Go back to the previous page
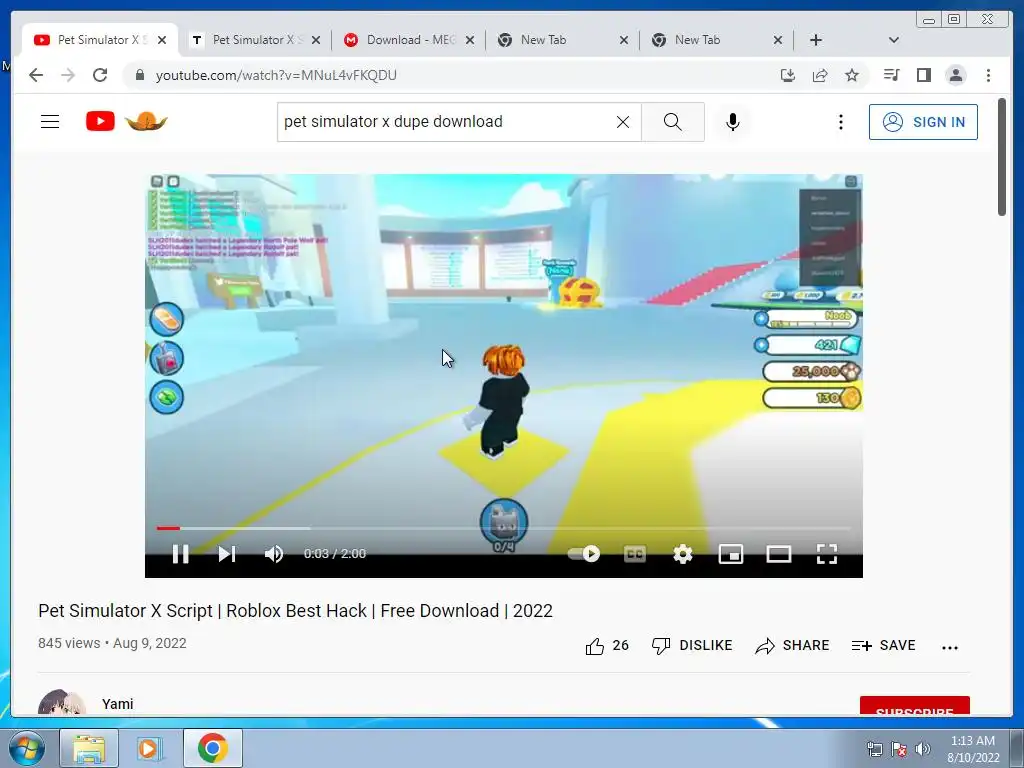The image size is (1024, 768). click(36, 75)
